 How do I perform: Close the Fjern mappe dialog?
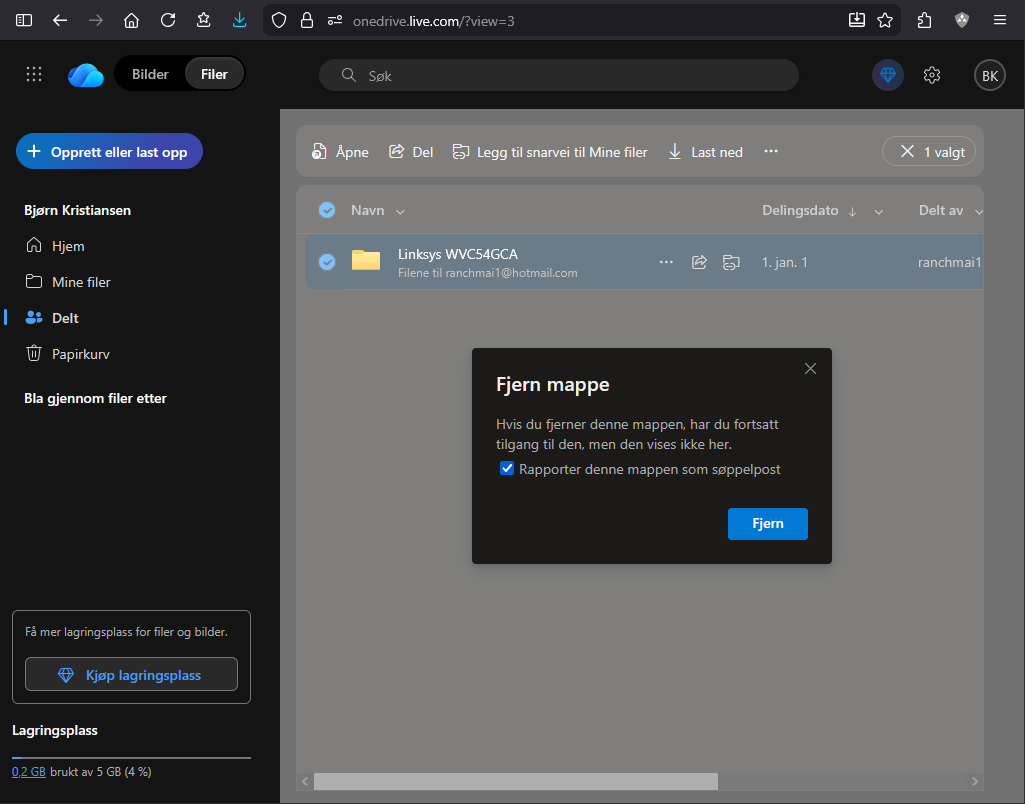coord(810,368)
